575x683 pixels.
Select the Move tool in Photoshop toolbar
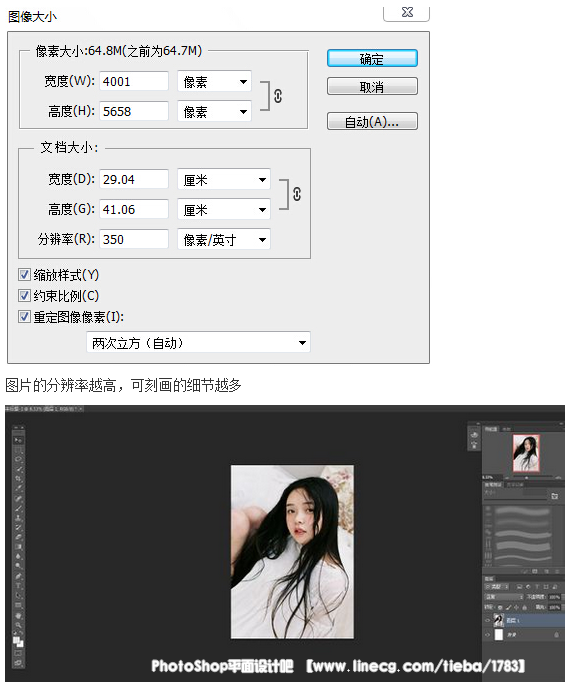18,440
